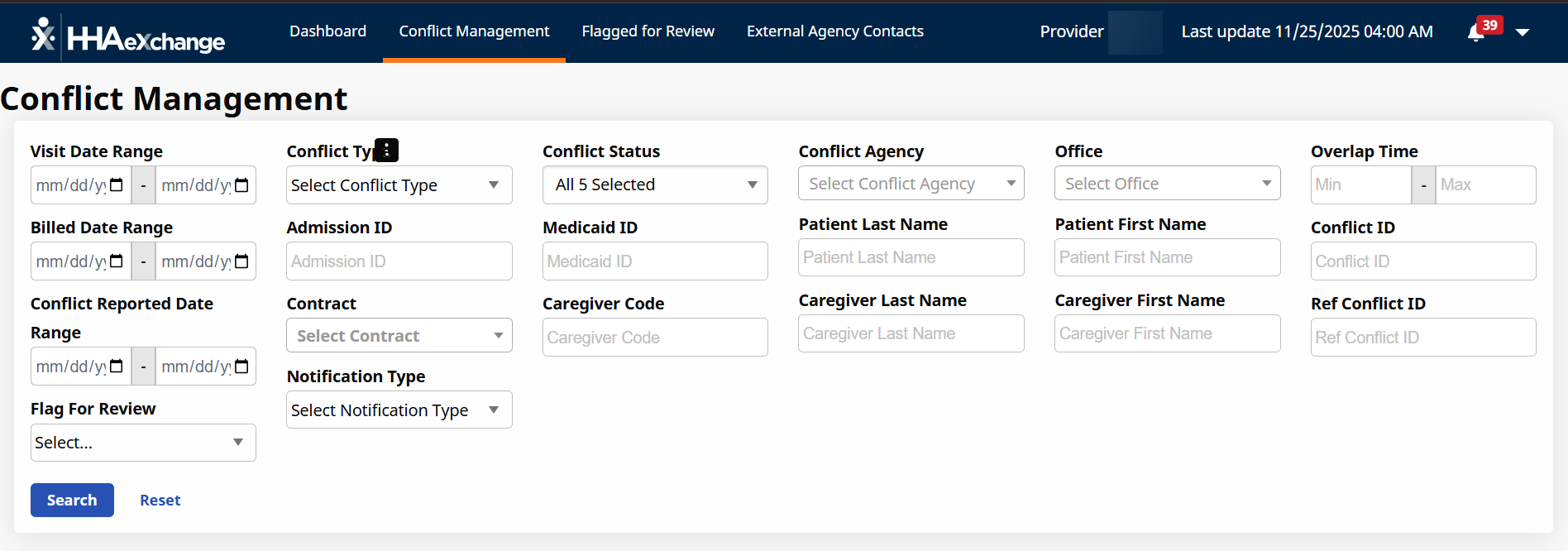Open the Conflict Status dropdown
Image resolution: width=1568 pixels, height=551 pixels.
655,185
